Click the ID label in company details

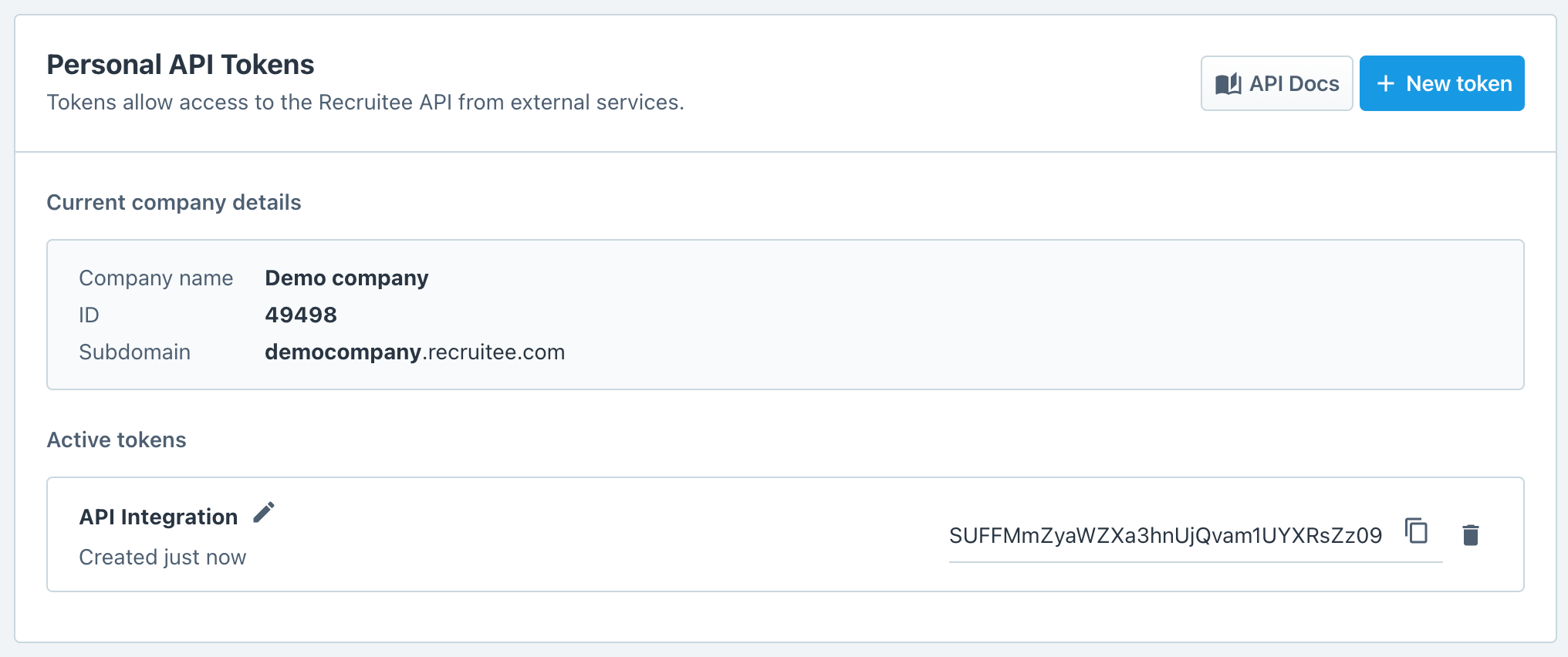coord(90,315)
